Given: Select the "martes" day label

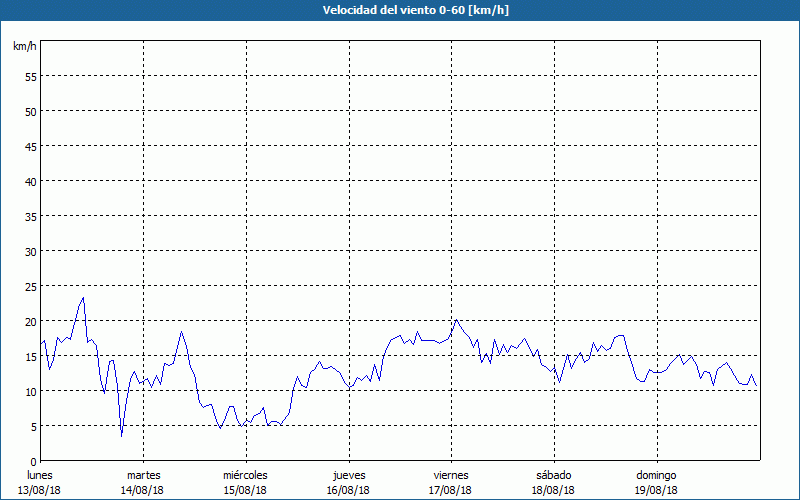Looking at the screenshot, I should tap(143, 475).
